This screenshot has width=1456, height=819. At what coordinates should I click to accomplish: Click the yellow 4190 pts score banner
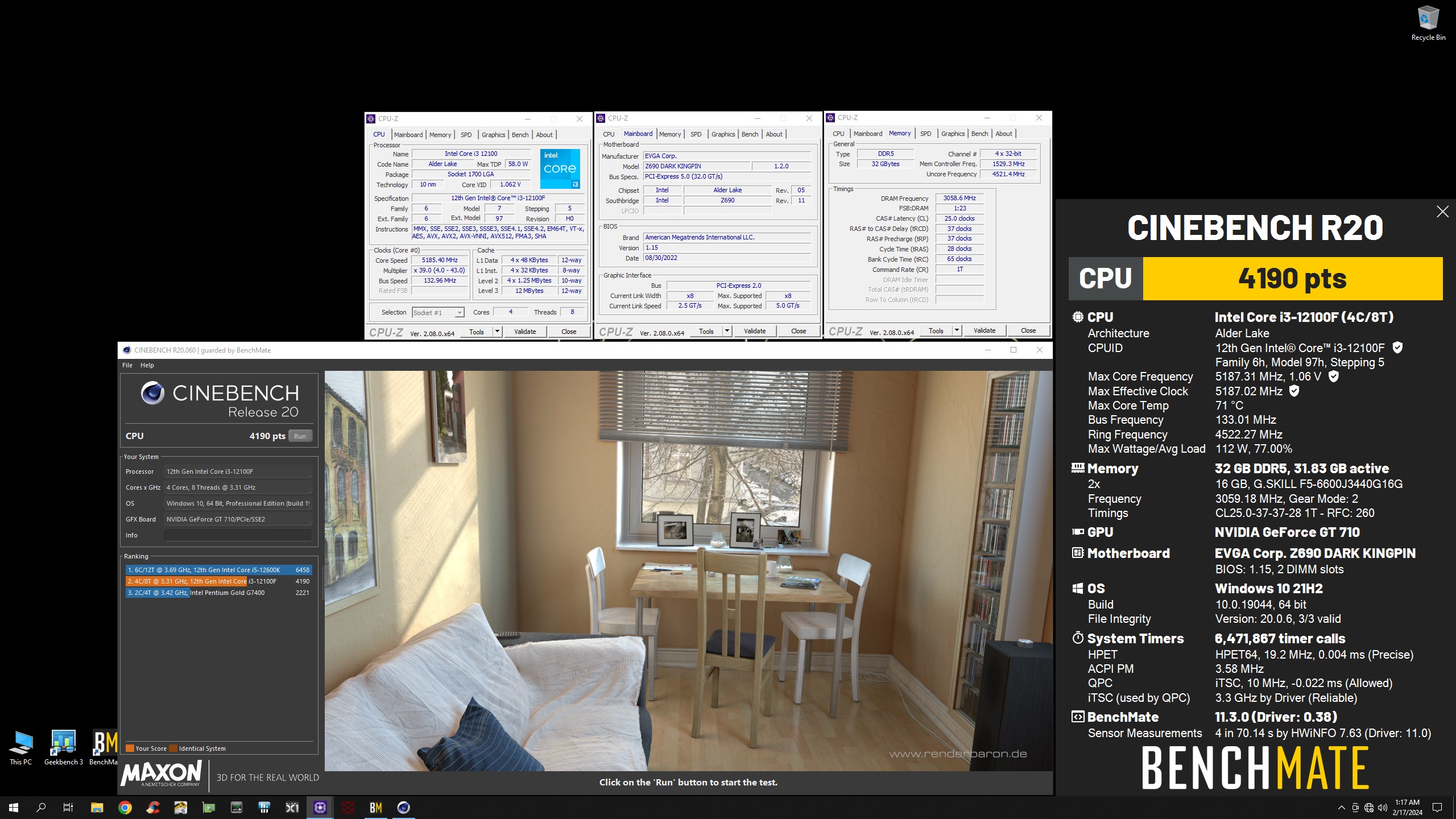coord(1292,279)
